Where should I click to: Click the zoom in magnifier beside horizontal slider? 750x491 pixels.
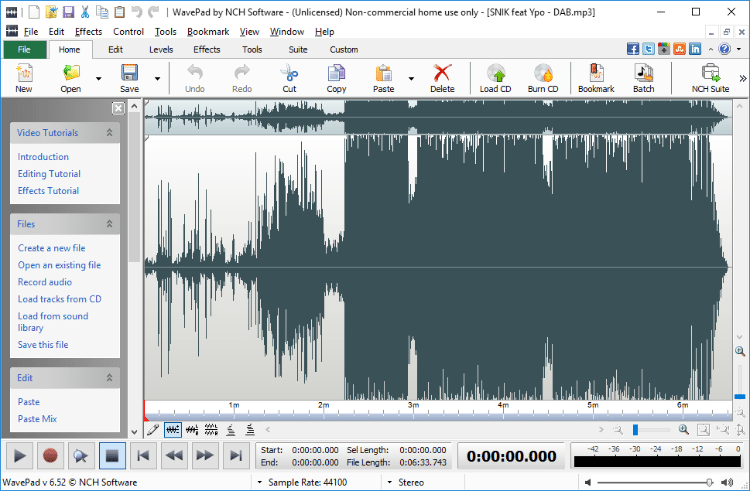[684, 430]
